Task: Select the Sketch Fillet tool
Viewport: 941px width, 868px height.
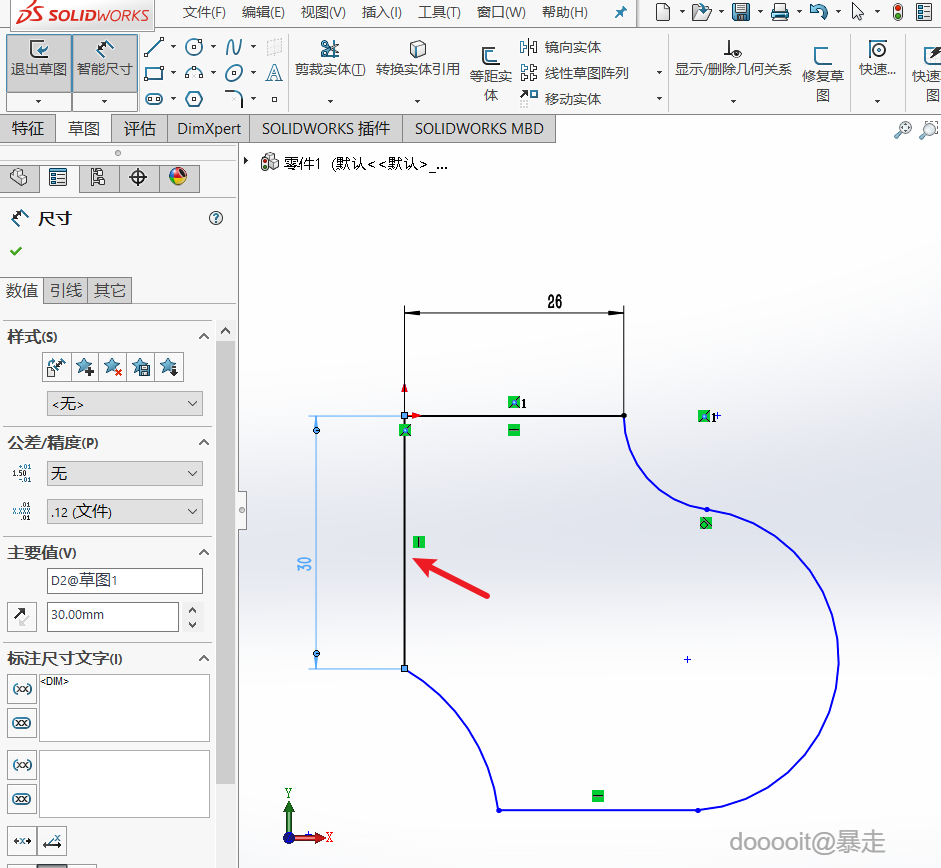Action: [233, 98]
